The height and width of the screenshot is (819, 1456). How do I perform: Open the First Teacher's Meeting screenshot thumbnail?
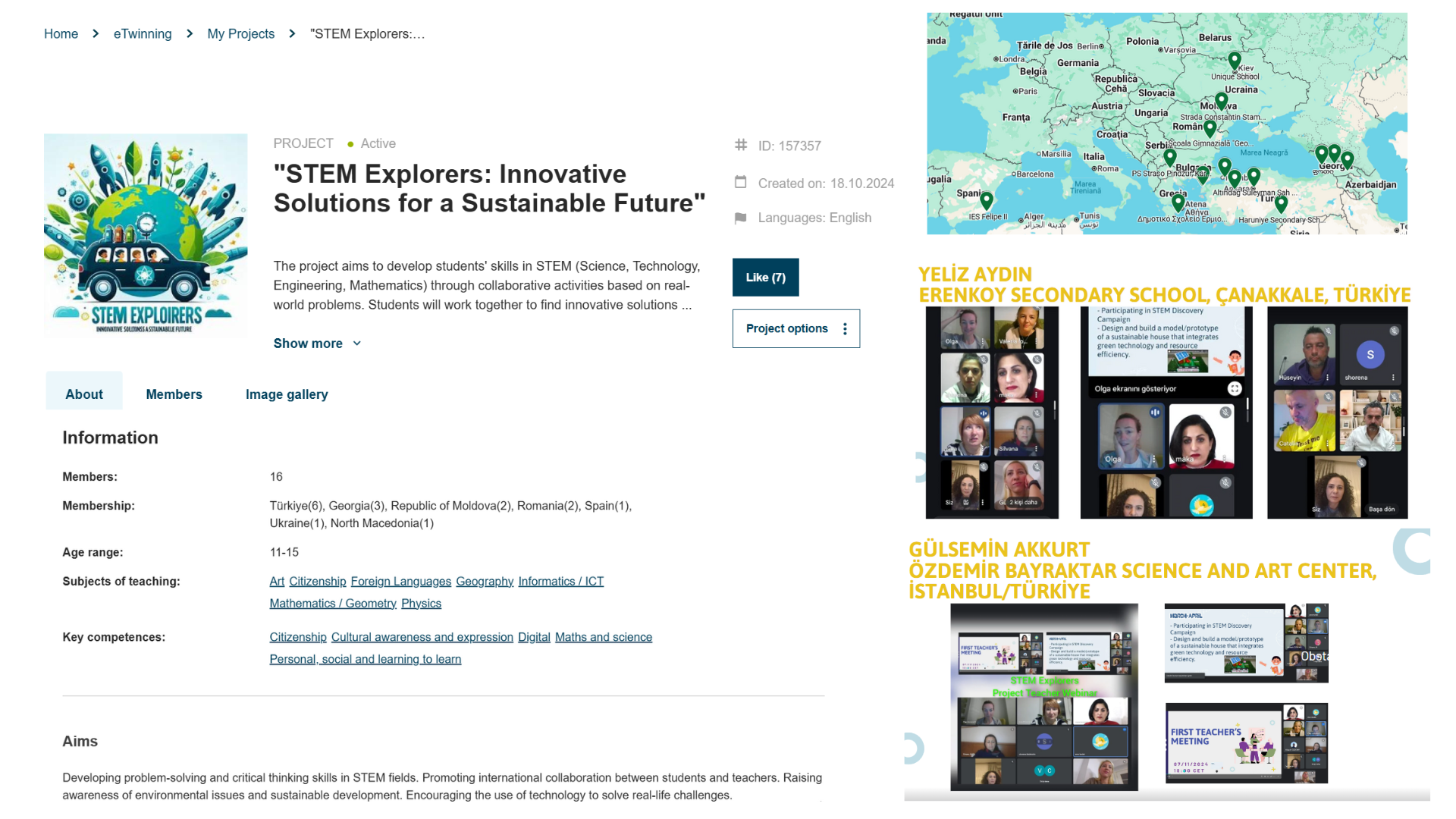pos(1246,743)
